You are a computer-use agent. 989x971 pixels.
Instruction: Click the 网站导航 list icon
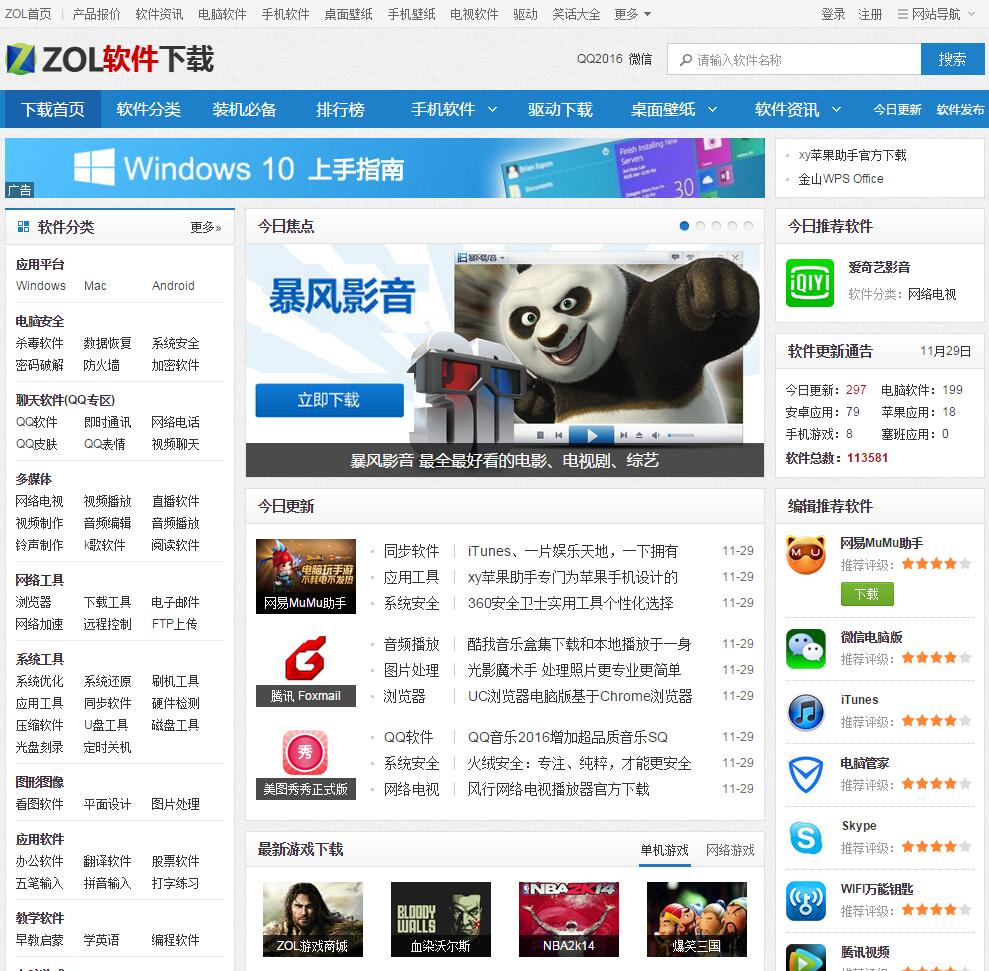903,15
